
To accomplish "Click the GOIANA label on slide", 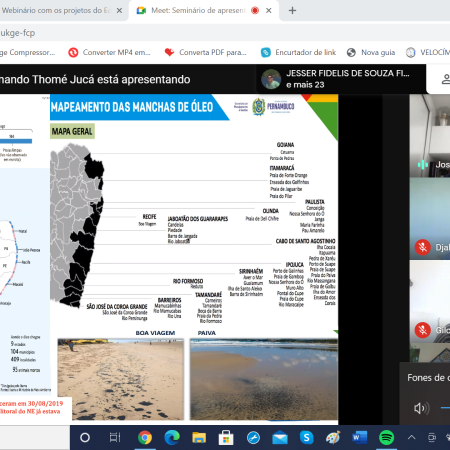I will point(285,145).
